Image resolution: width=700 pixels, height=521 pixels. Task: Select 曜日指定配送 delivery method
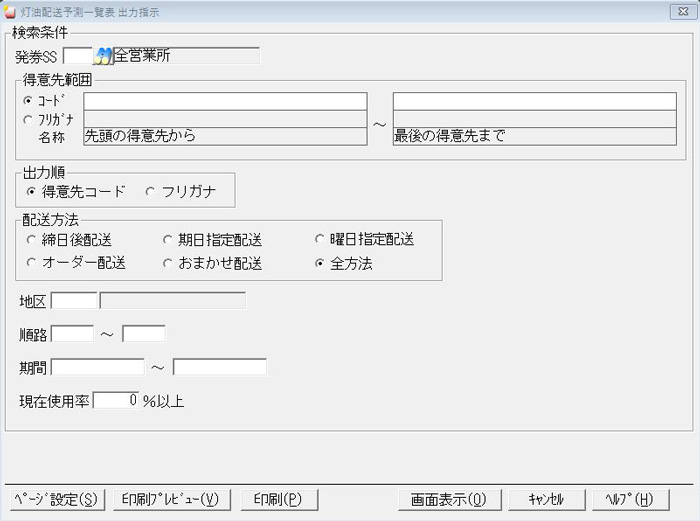click(320, 240)
